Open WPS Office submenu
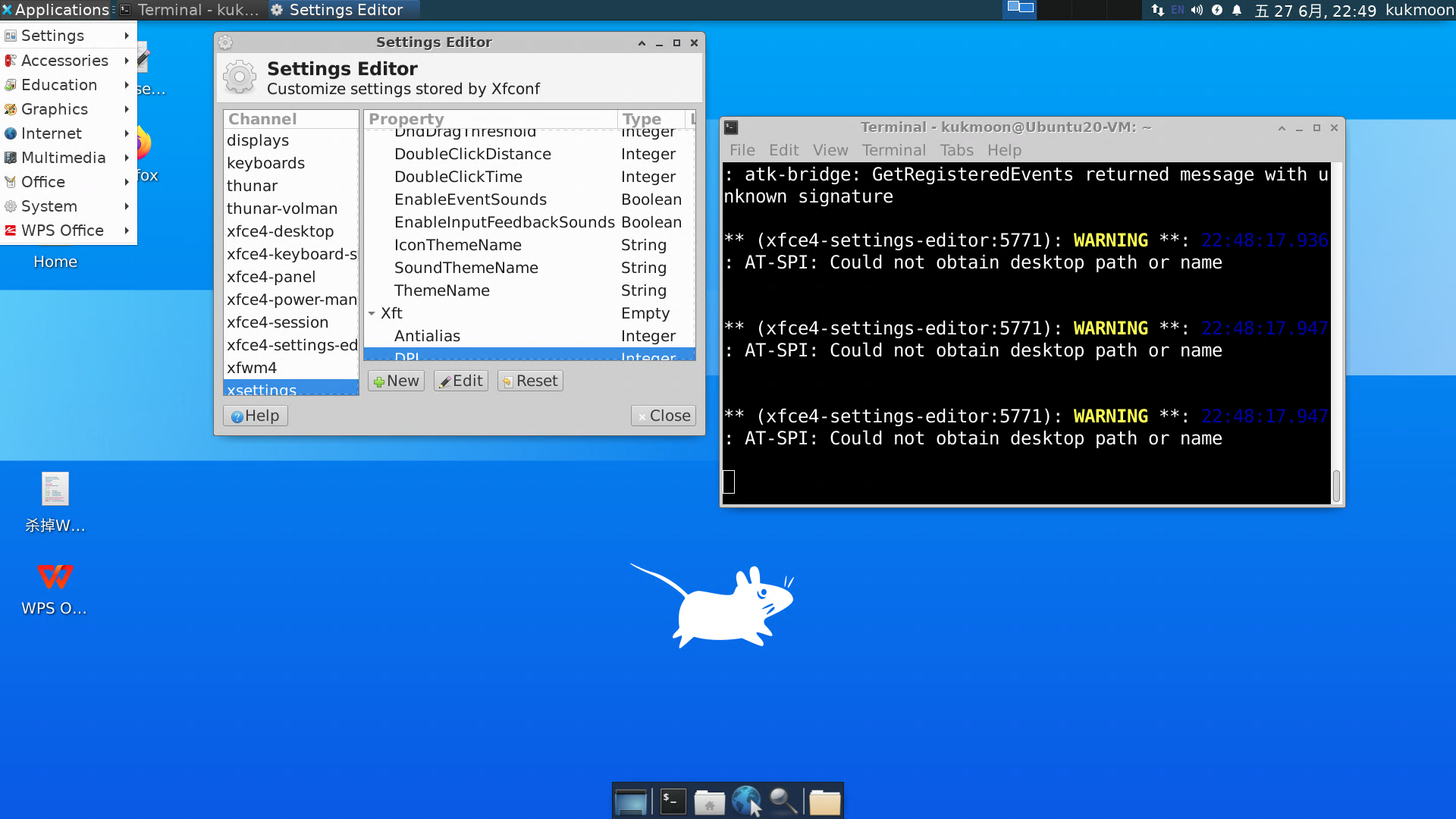Screen dimensions: 1456x819 click(68, 230)
